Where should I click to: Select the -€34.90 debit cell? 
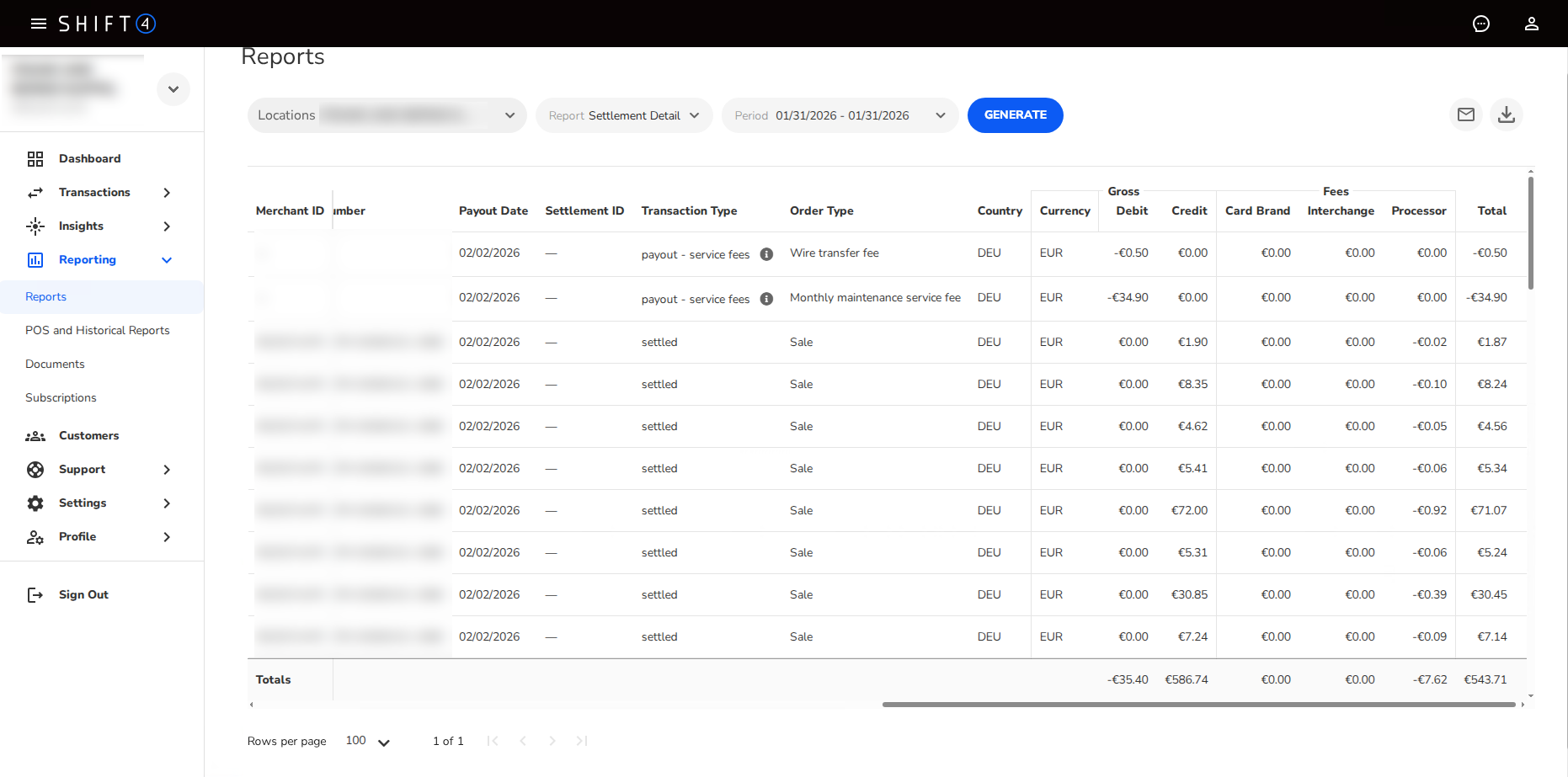pyautogui.click(x=1128, y=297)
